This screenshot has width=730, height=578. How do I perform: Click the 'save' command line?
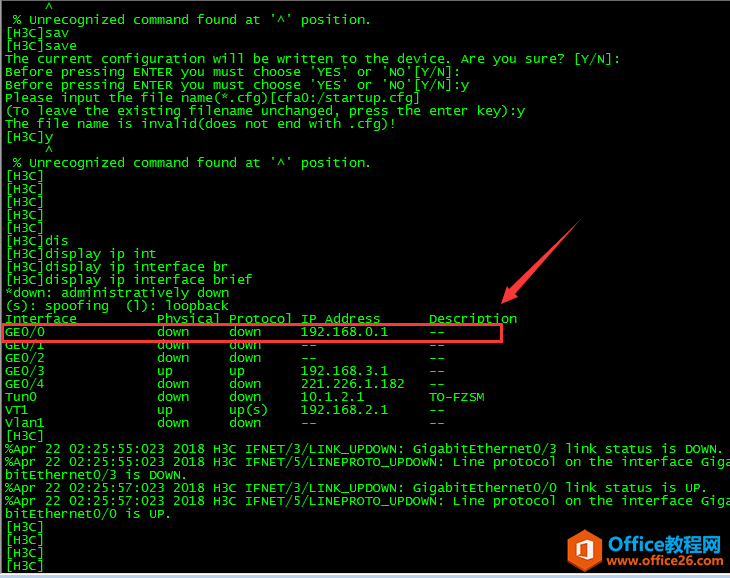[x=41, y=46]
